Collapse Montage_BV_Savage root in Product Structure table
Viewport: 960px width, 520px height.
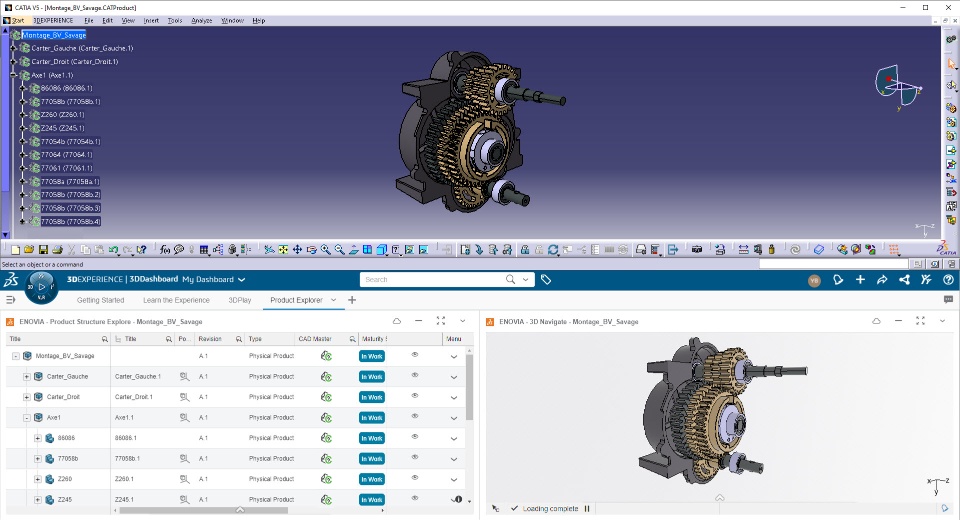(16, 356)
